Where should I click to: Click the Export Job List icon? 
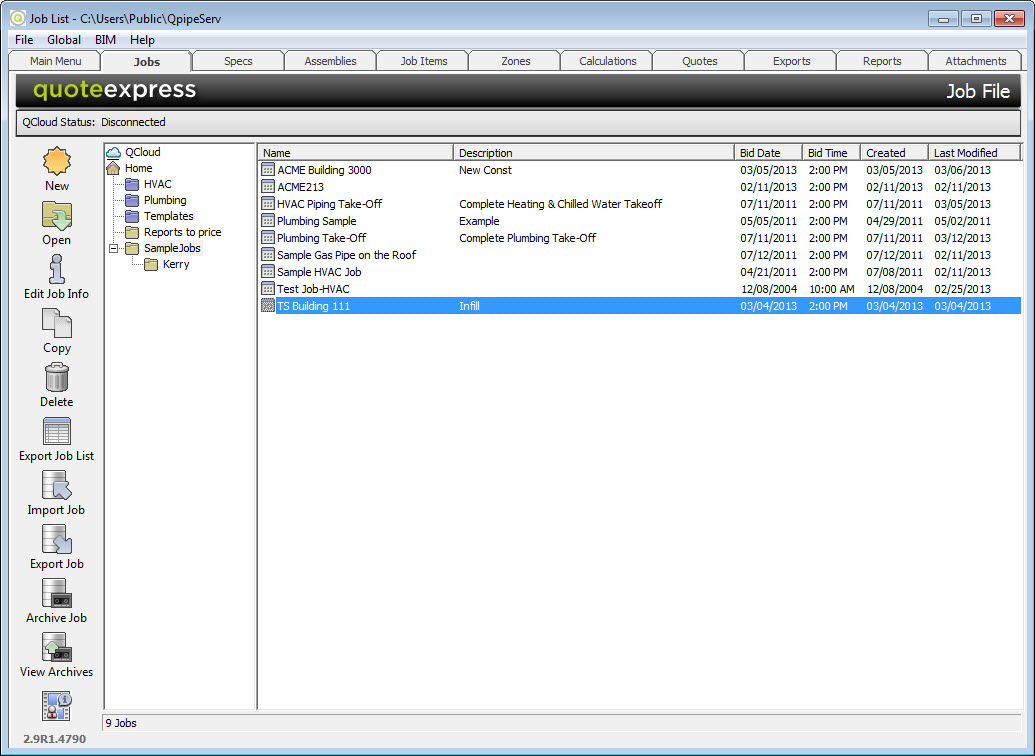click(57, 432)
